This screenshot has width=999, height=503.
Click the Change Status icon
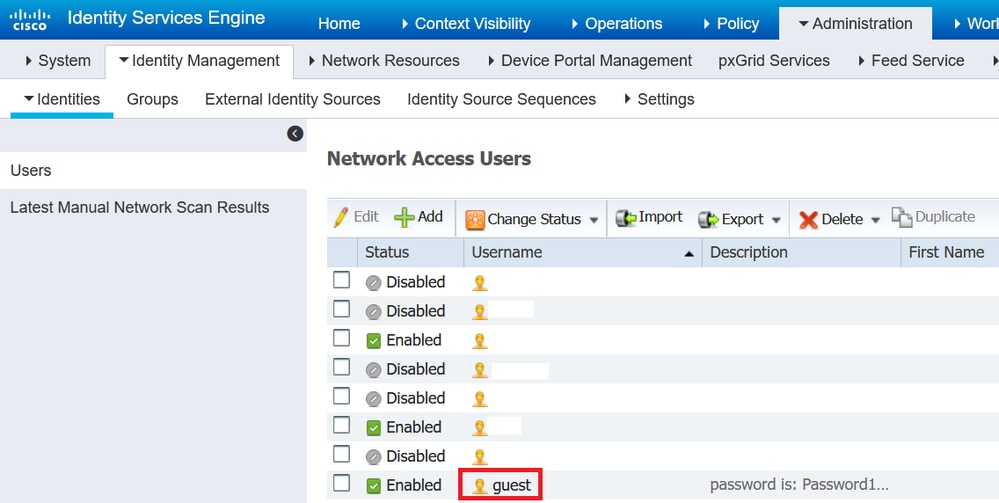point(475,219)
